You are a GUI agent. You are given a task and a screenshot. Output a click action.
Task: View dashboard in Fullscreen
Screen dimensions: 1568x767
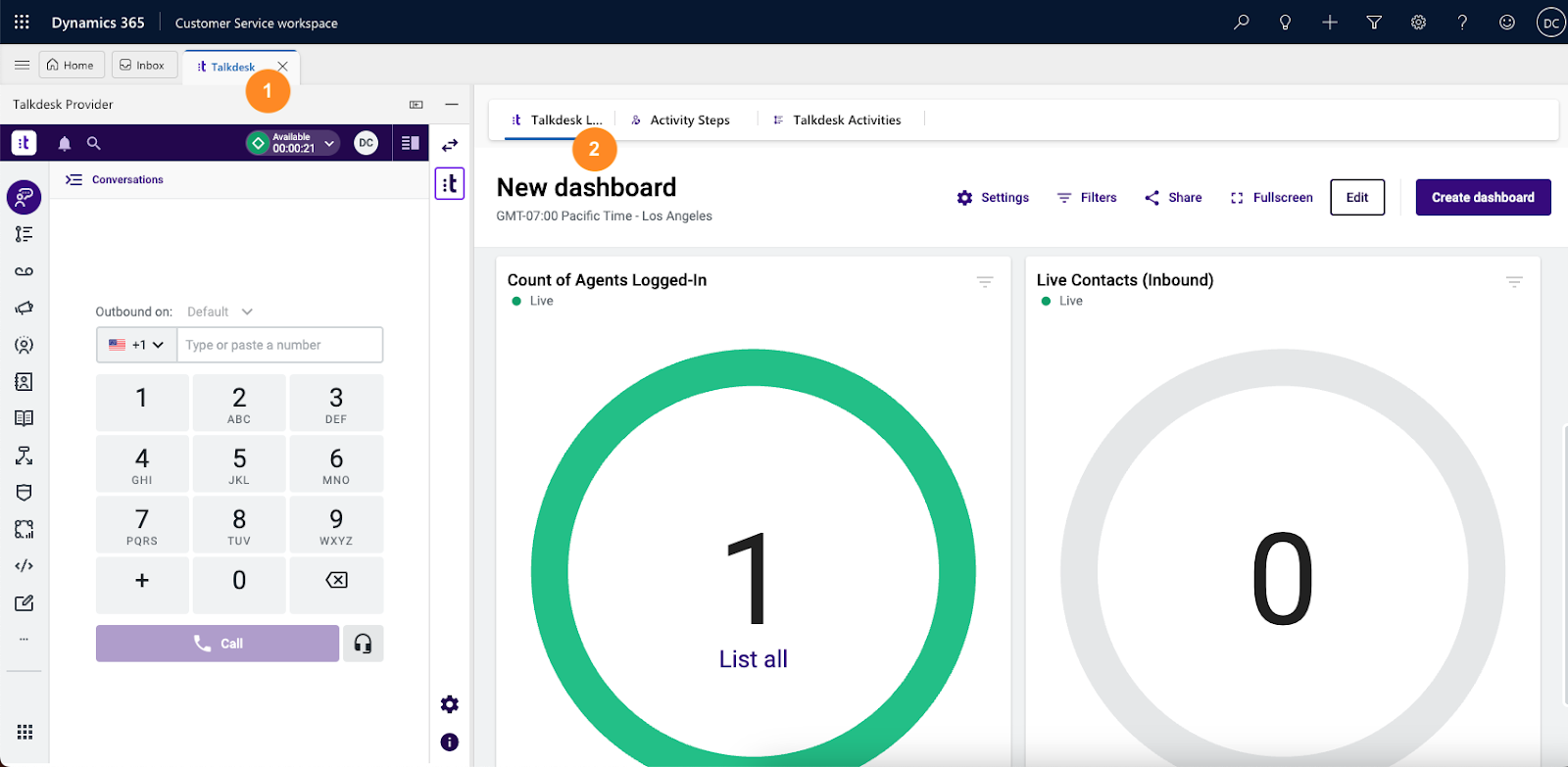(x=1271, y=198)
